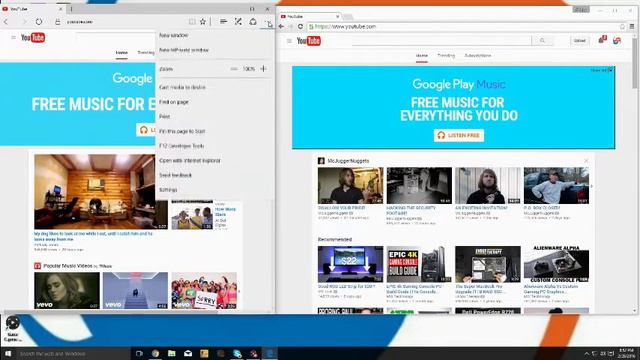
Task: Bookmark page with Chrome star icon
Action: coord(622,27)
